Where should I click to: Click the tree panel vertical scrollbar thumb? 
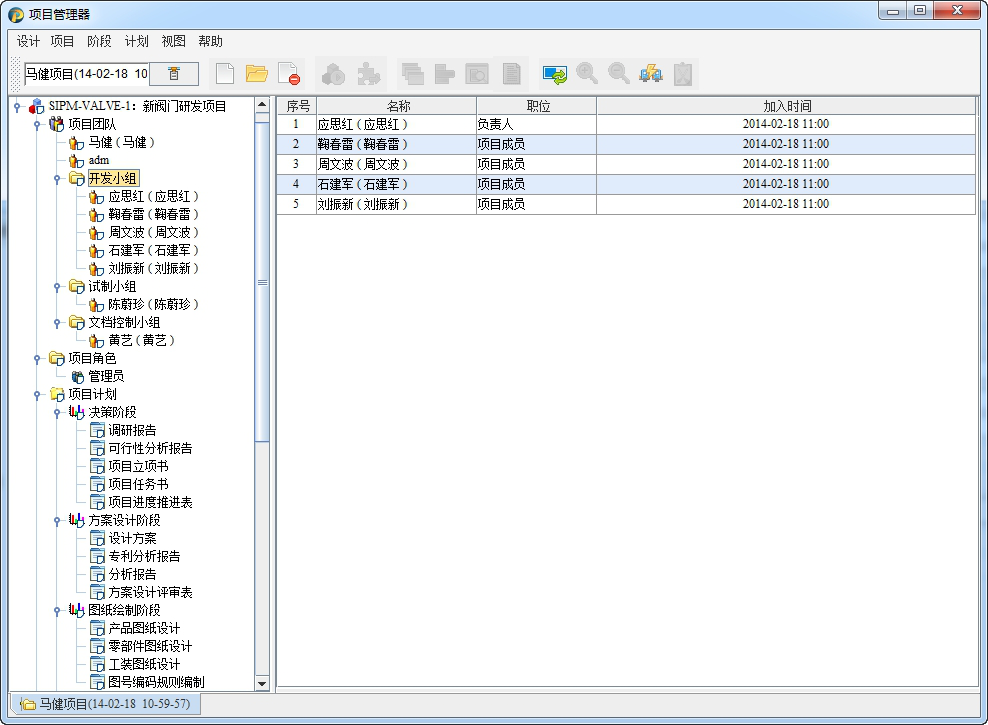pos(262,282)
